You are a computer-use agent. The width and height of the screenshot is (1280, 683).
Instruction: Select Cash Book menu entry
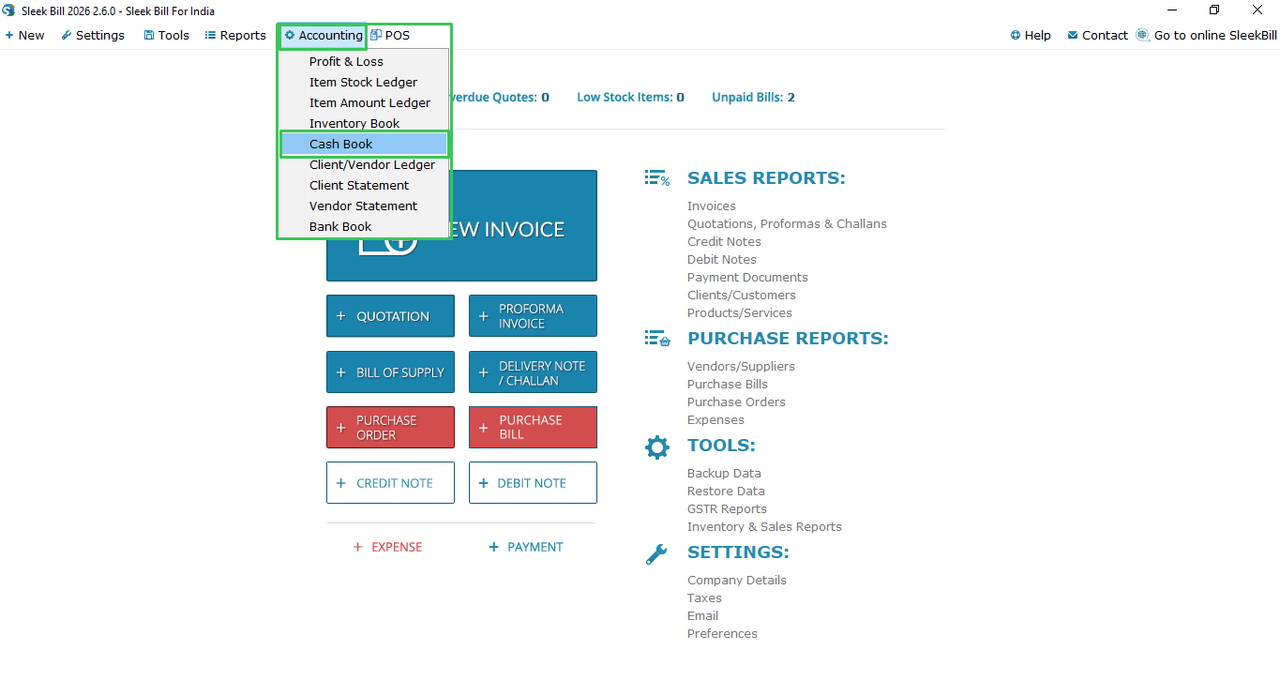click(x=364, y=144)
